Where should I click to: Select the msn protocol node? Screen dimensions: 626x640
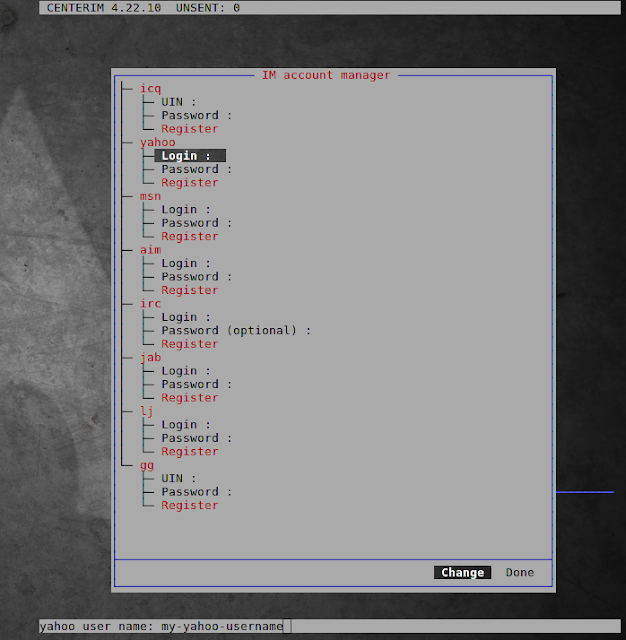click(x=151, y=196)
